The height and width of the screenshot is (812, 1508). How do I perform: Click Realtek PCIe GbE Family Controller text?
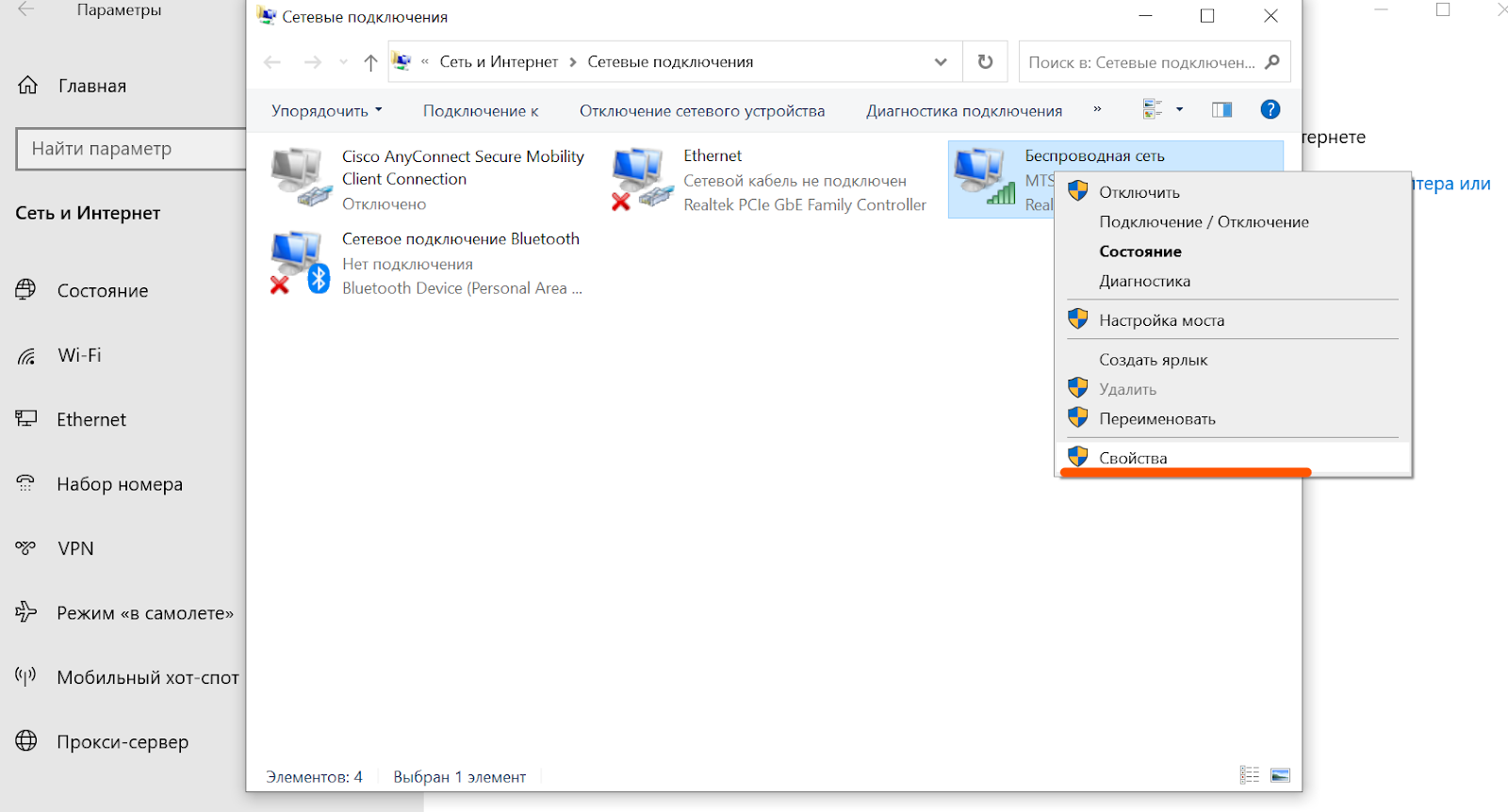tap(805, 204)
